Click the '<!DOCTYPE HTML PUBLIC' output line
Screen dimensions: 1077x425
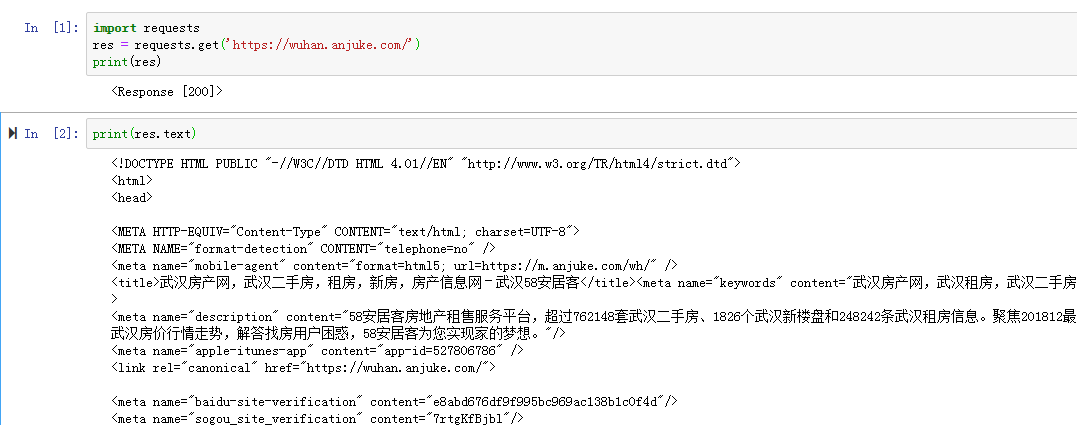pyautogui.click(x=426, y=163)
